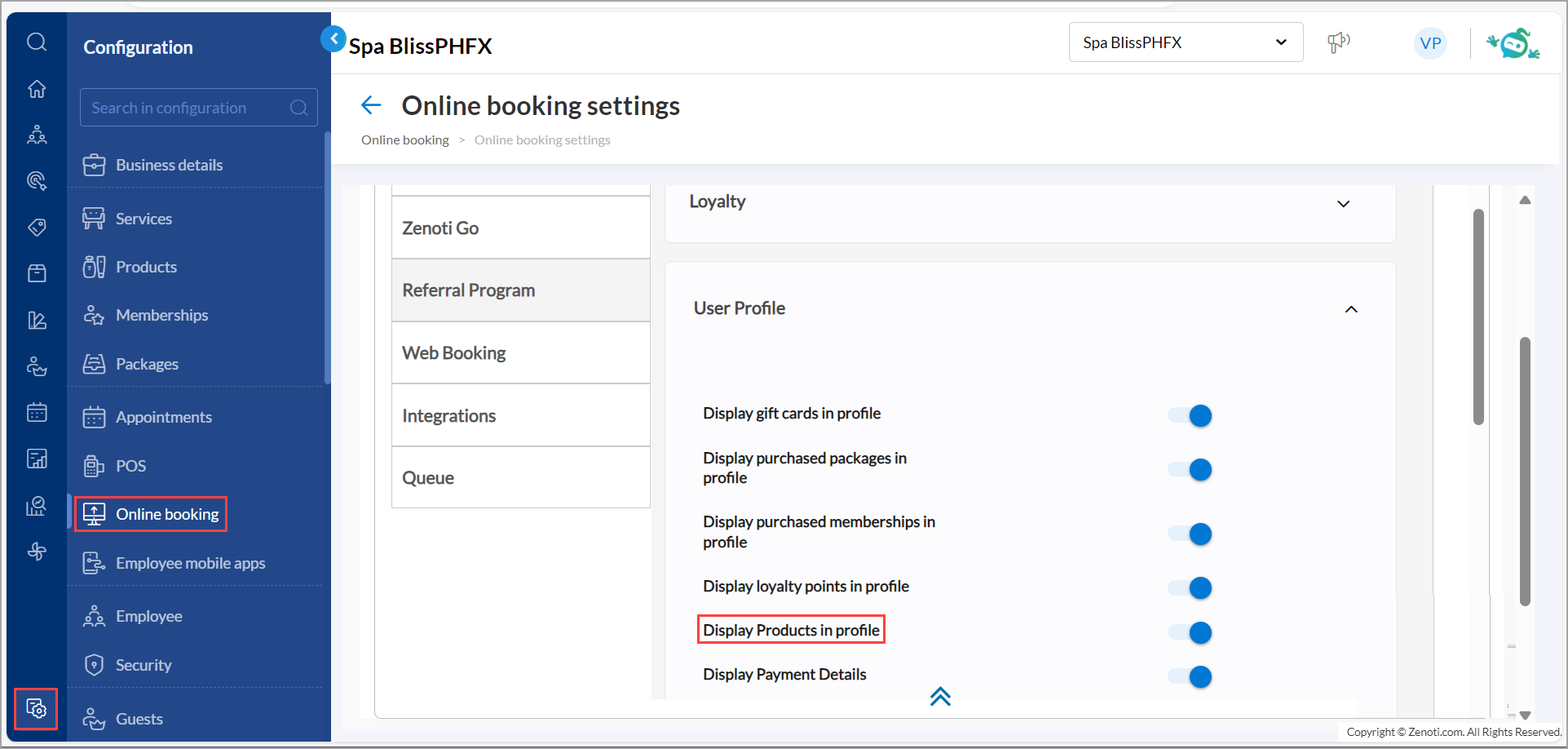Open the guest hand icon in rail
This screenshot has width=1568, height=749.
(x=37, y=366)
